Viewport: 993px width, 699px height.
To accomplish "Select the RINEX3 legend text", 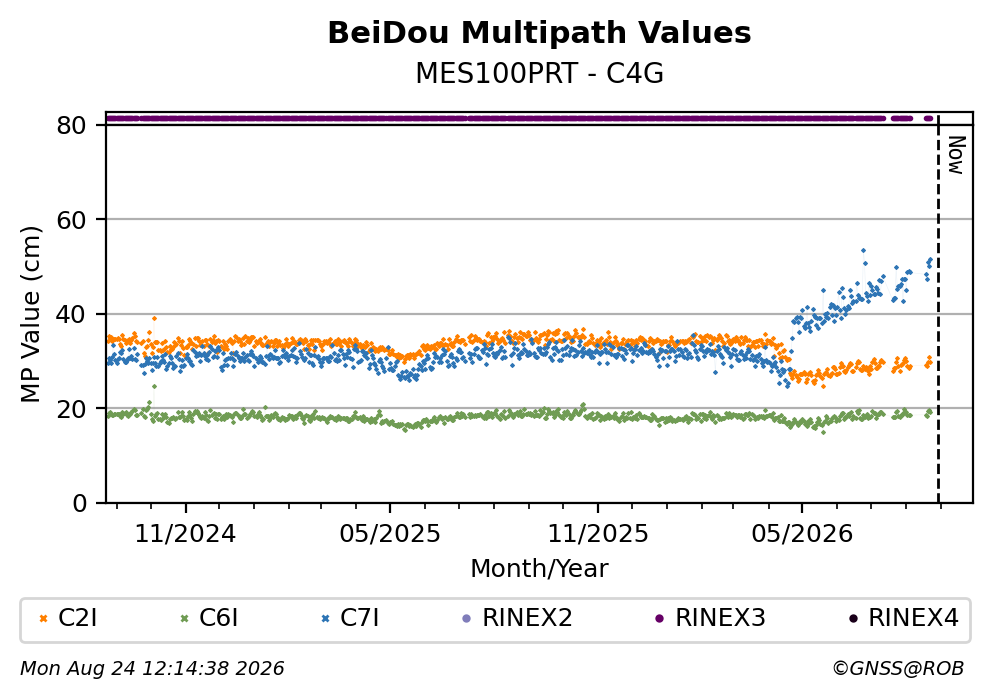I will 721,618.
